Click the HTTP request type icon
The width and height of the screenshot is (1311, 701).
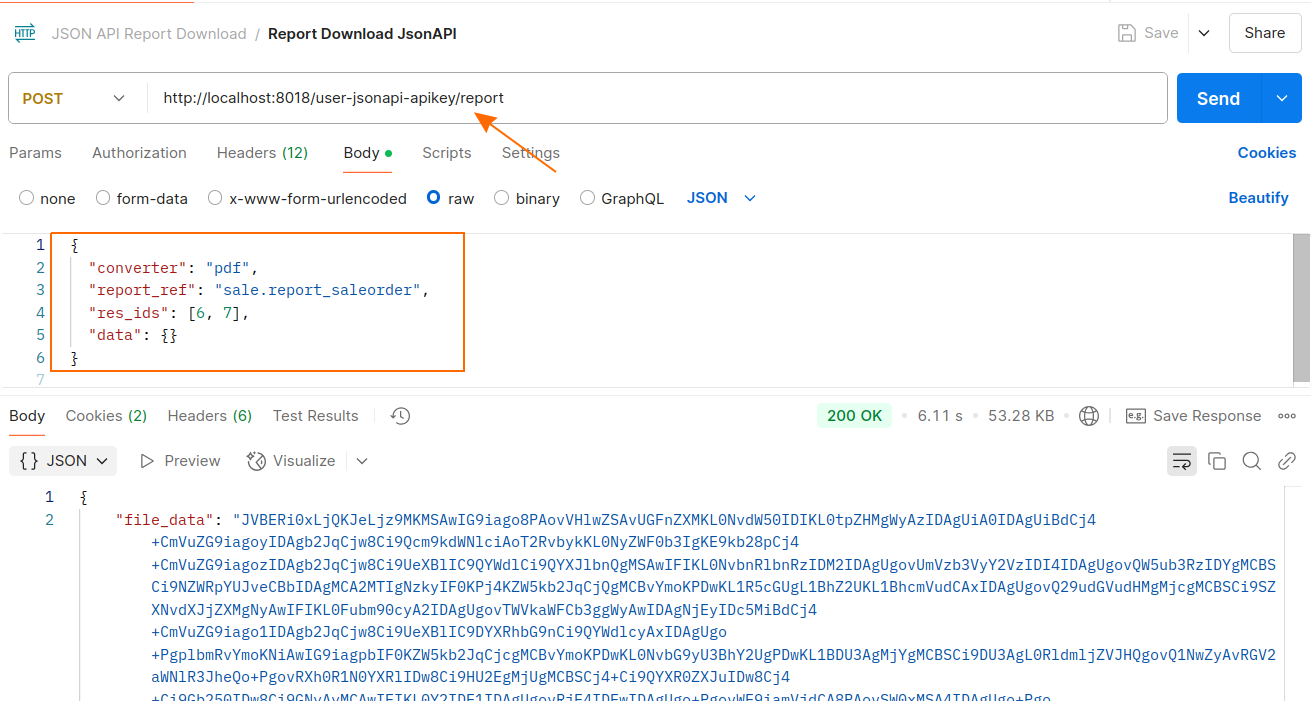pyautogui.click(x=25, y=34)
